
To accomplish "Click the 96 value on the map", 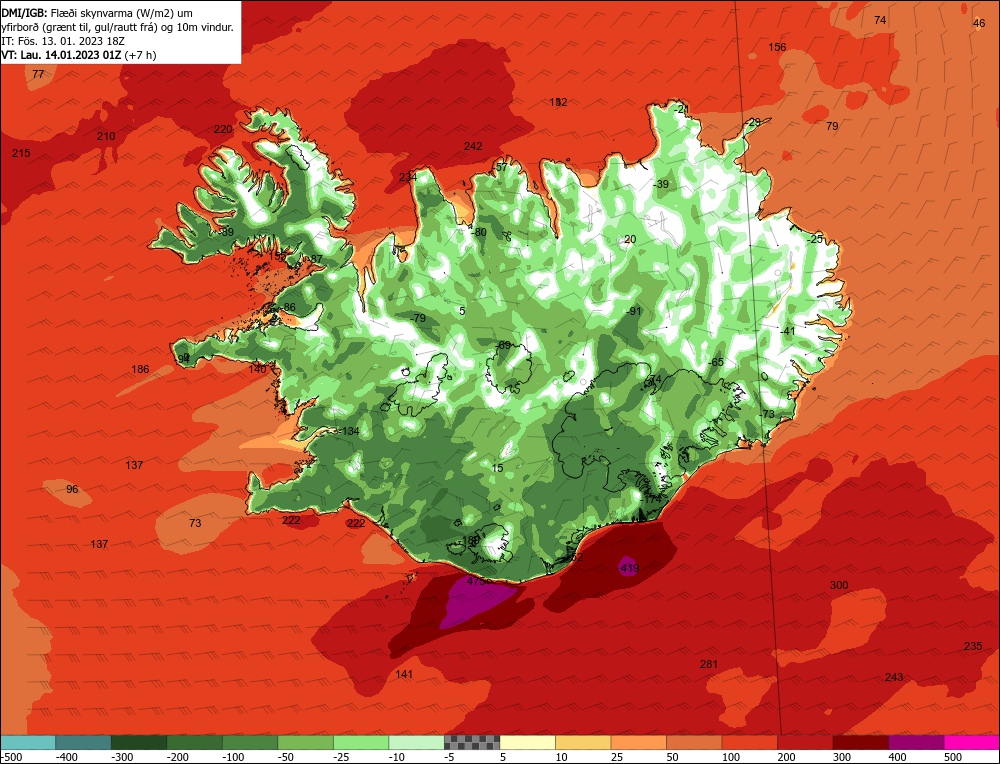I will tap(72, 489).
